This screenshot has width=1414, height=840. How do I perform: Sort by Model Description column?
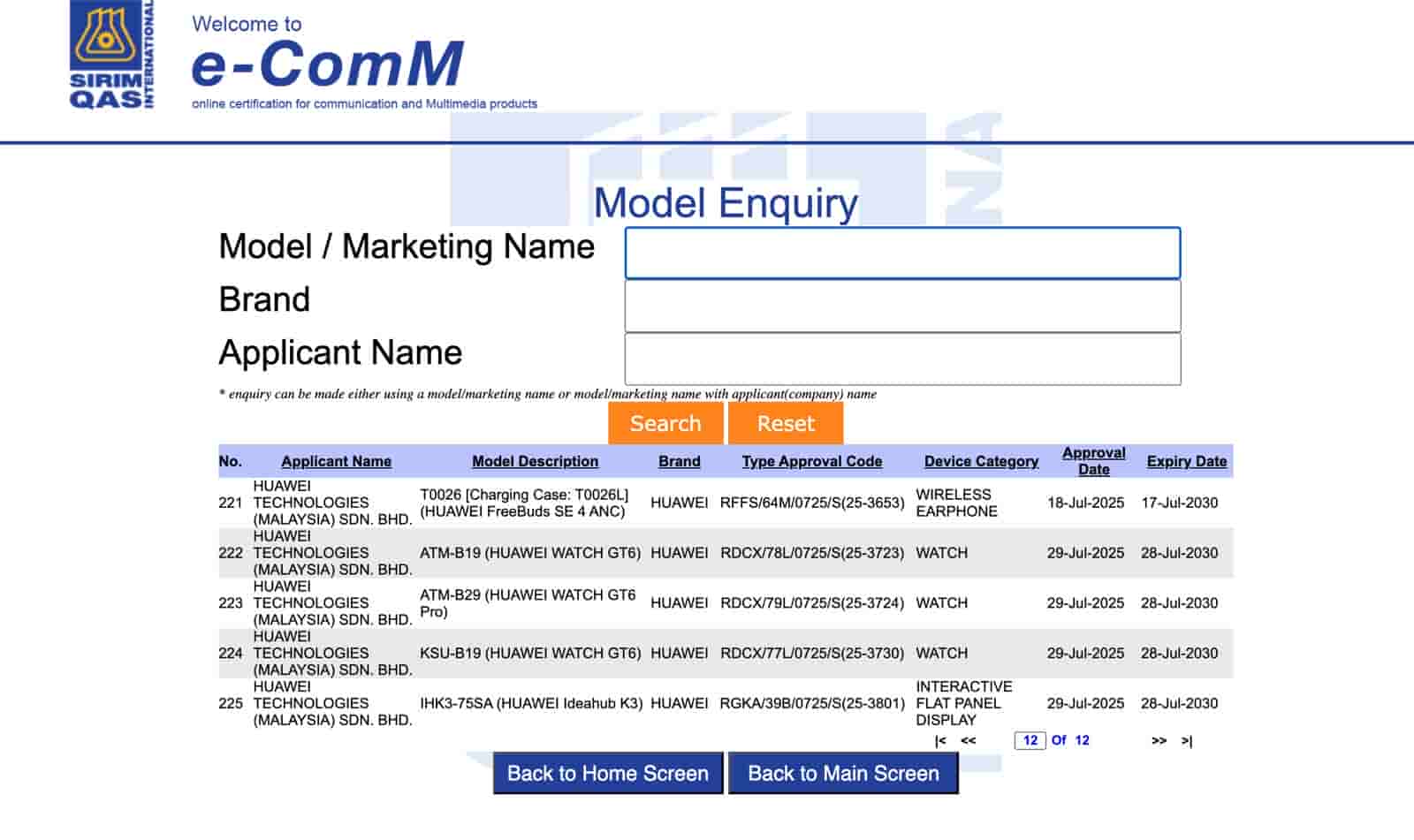pyautogui.click(x=535, y=461)
